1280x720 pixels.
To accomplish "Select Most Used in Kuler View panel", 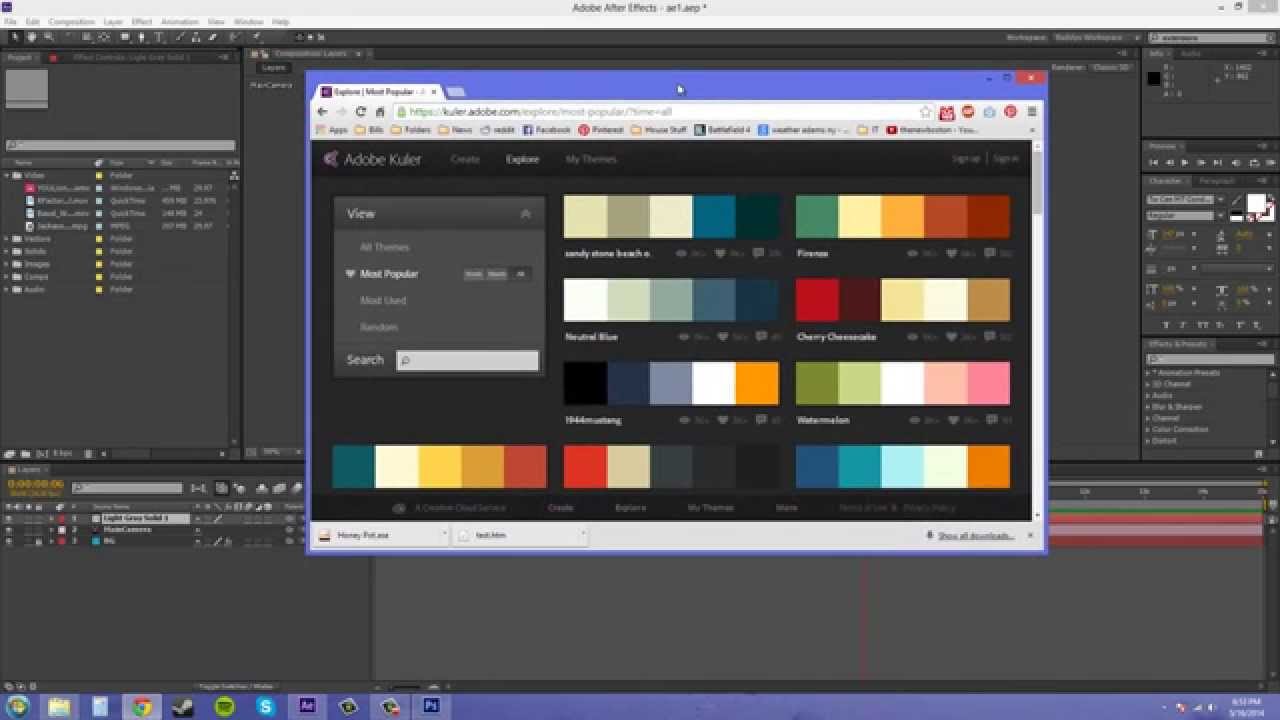I will pos(383,300).
